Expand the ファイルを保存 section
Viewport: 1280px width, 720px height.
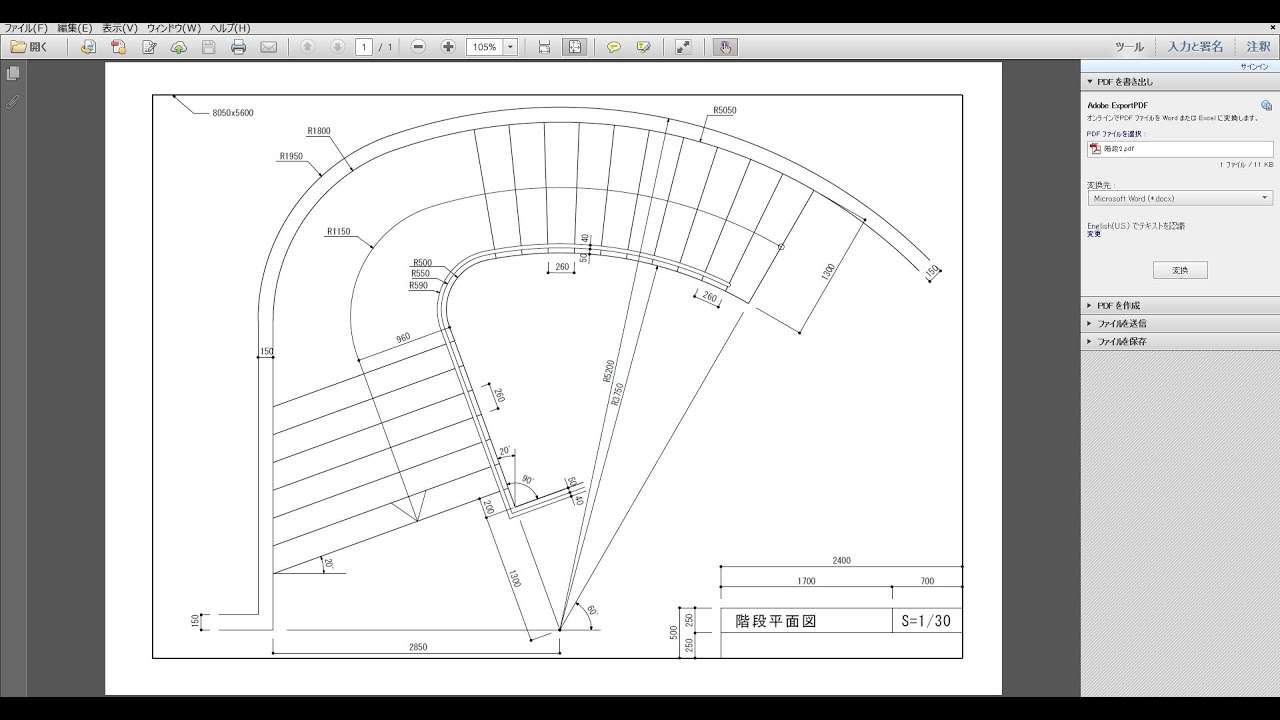[x=1180, y=341]
